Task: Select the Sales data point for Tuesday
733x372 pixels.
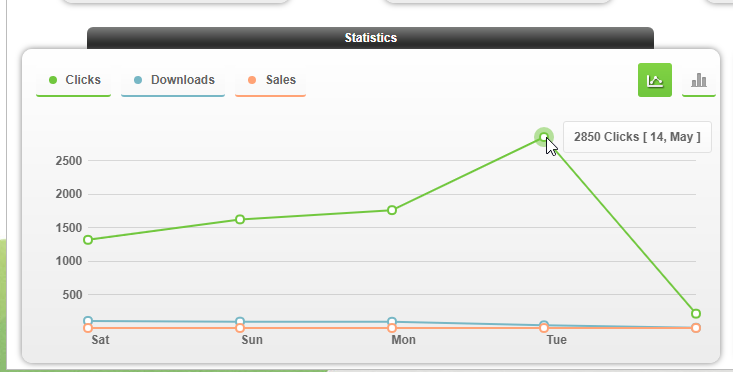Action: (544, 328)
